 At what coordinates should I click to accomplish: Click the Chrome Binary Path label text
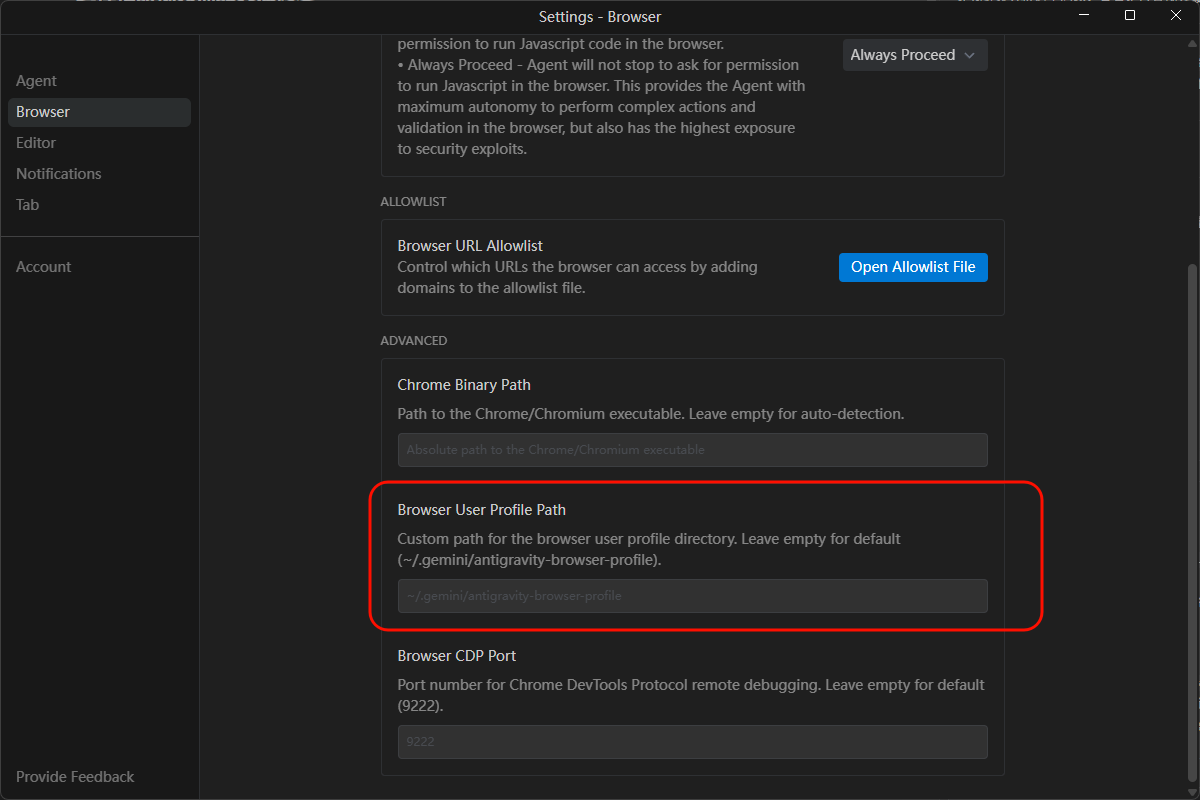[464, 385]
